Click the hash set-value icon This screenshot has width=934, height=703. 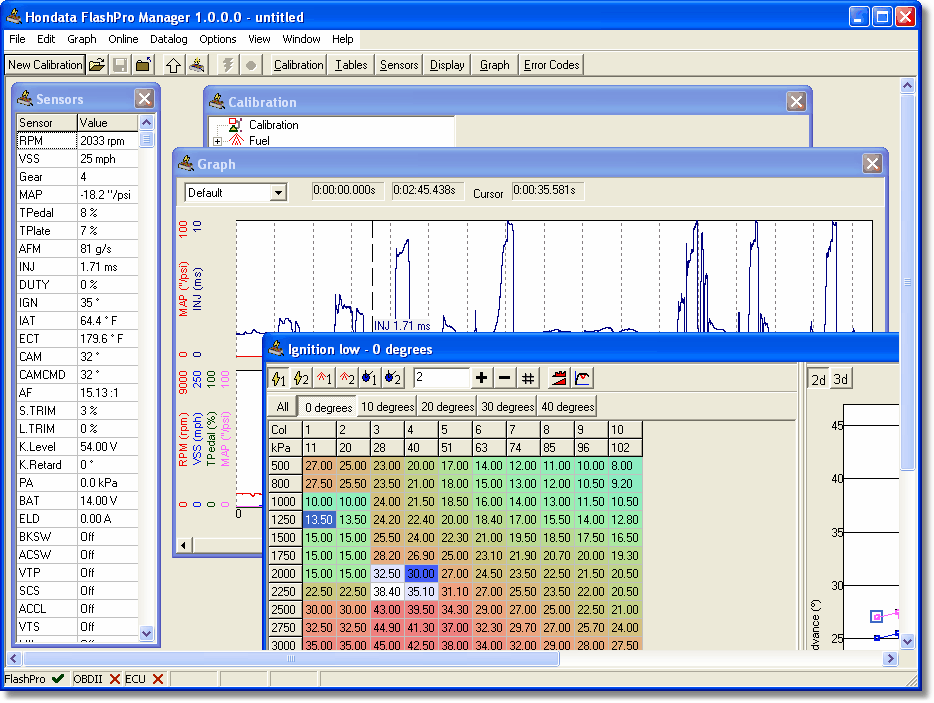click(528, 378)
